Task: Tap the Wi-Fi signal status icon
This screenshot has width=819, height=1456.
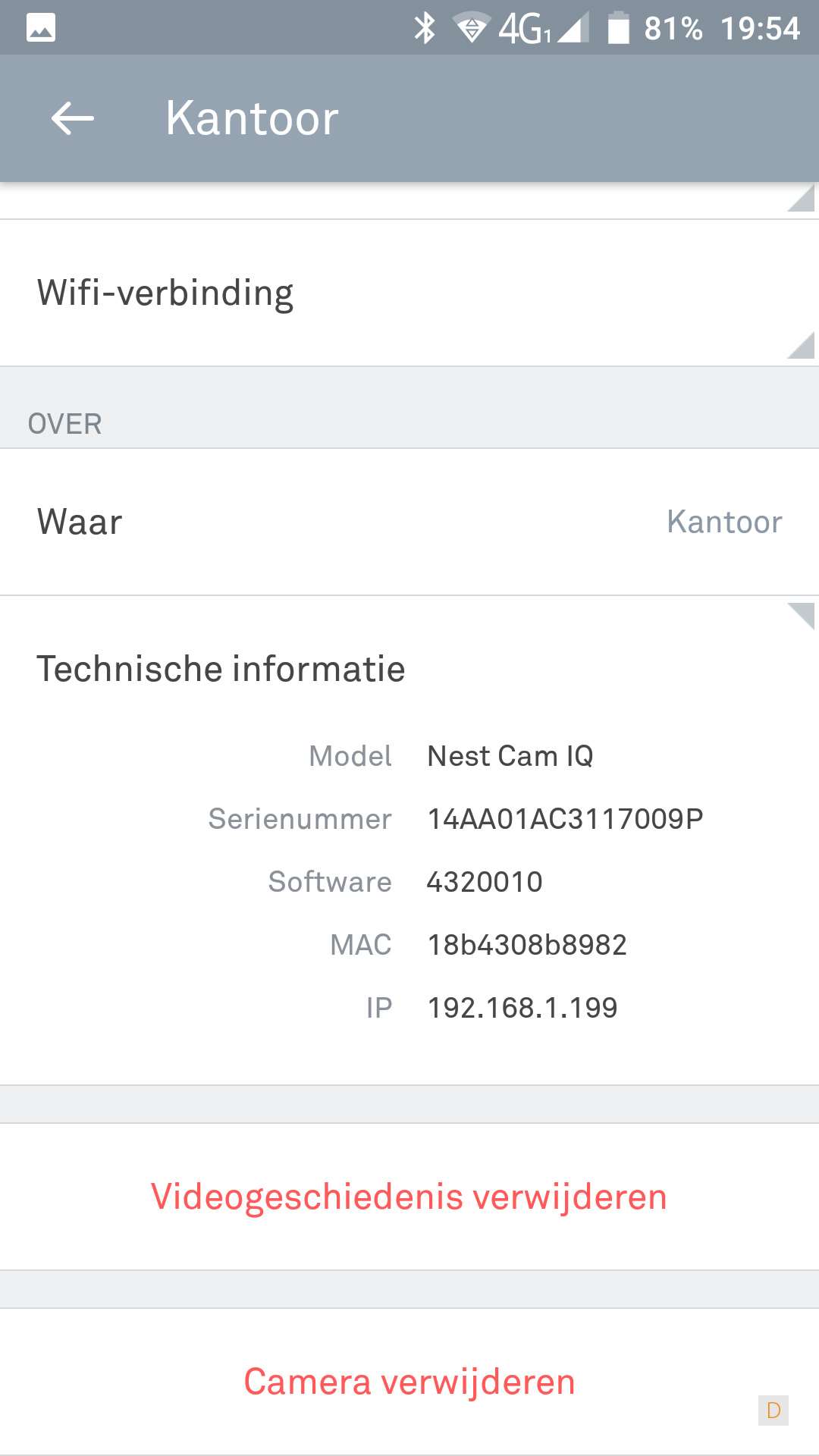Action: tap(471, 28)
